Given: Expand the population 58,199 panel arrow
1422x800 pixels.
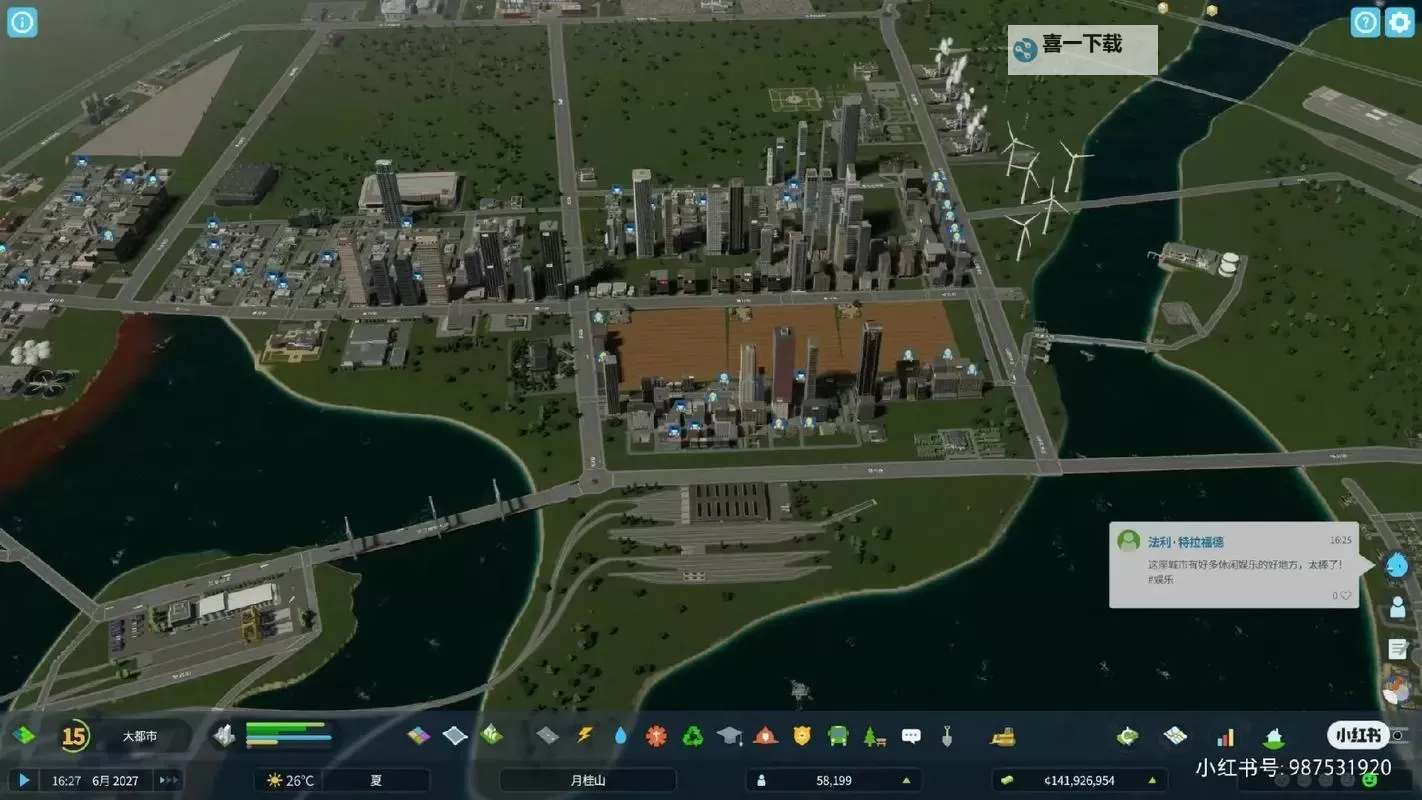Looking at the screenshot, I should [x=906, y=780].
